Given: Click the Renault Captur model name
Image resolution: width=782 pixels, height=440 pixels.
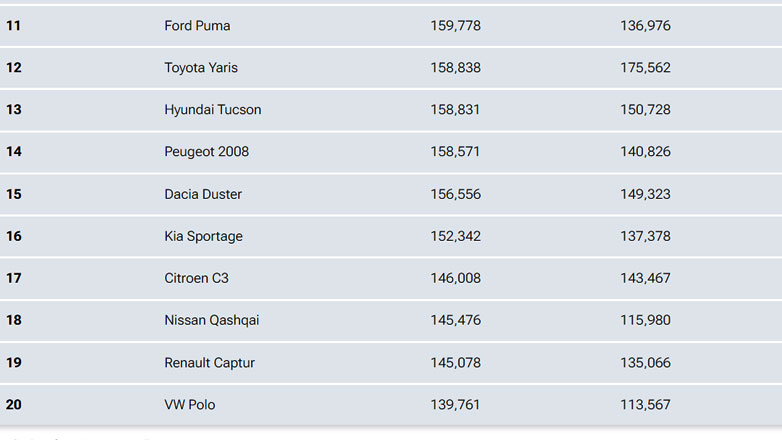Looking at the screenshot, I should tap(209, 362).
